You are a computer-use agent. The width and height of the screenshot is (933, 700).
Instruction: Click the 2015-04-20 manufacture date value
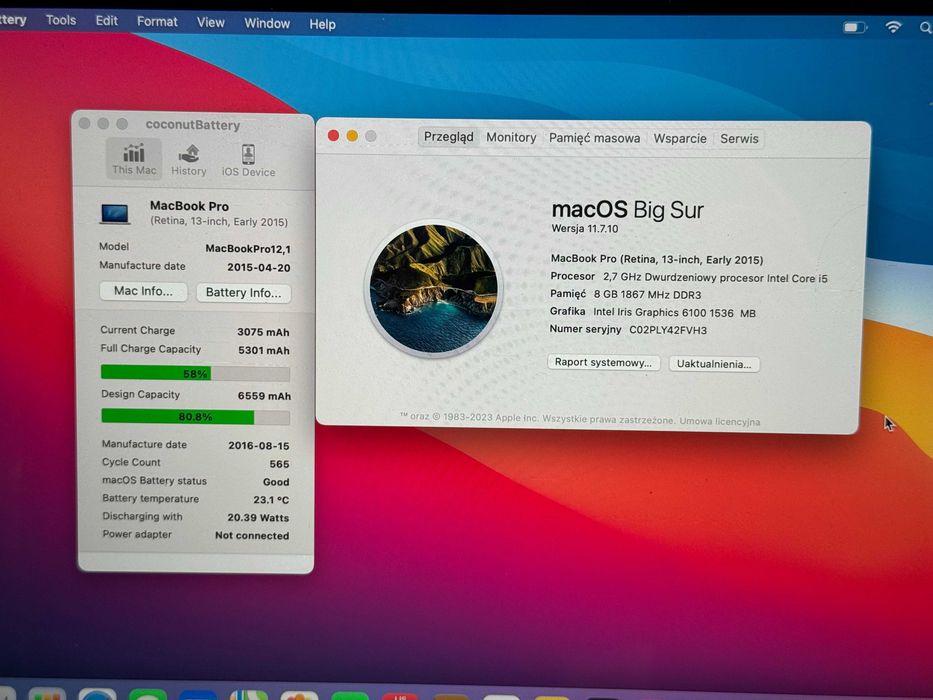[258, 268]
